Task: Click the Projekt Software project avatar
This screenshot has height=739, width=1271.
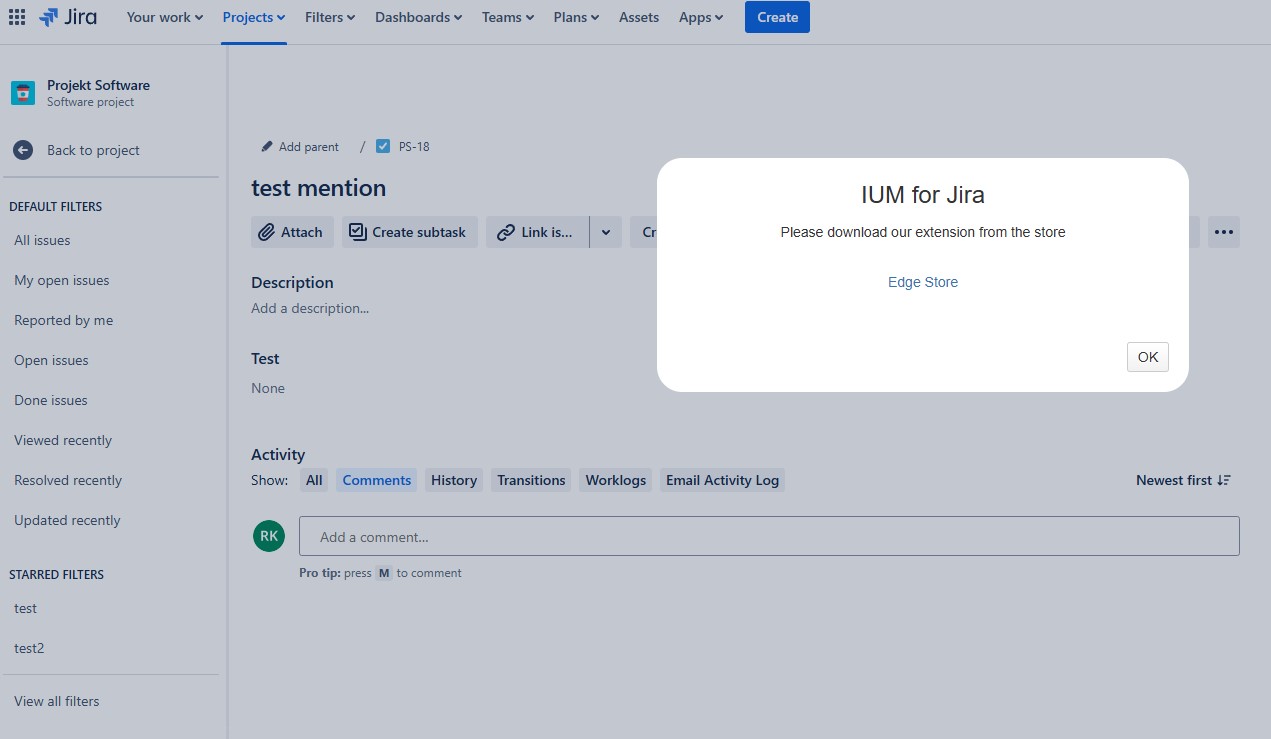Action: point(23,93)
